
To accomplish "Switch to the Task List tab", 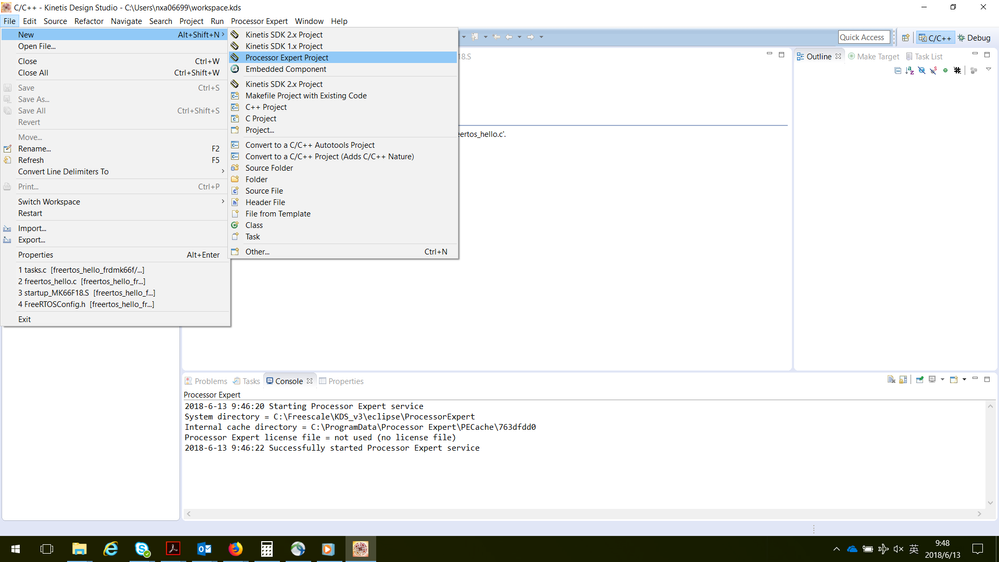I will click(x=924, y=56).
